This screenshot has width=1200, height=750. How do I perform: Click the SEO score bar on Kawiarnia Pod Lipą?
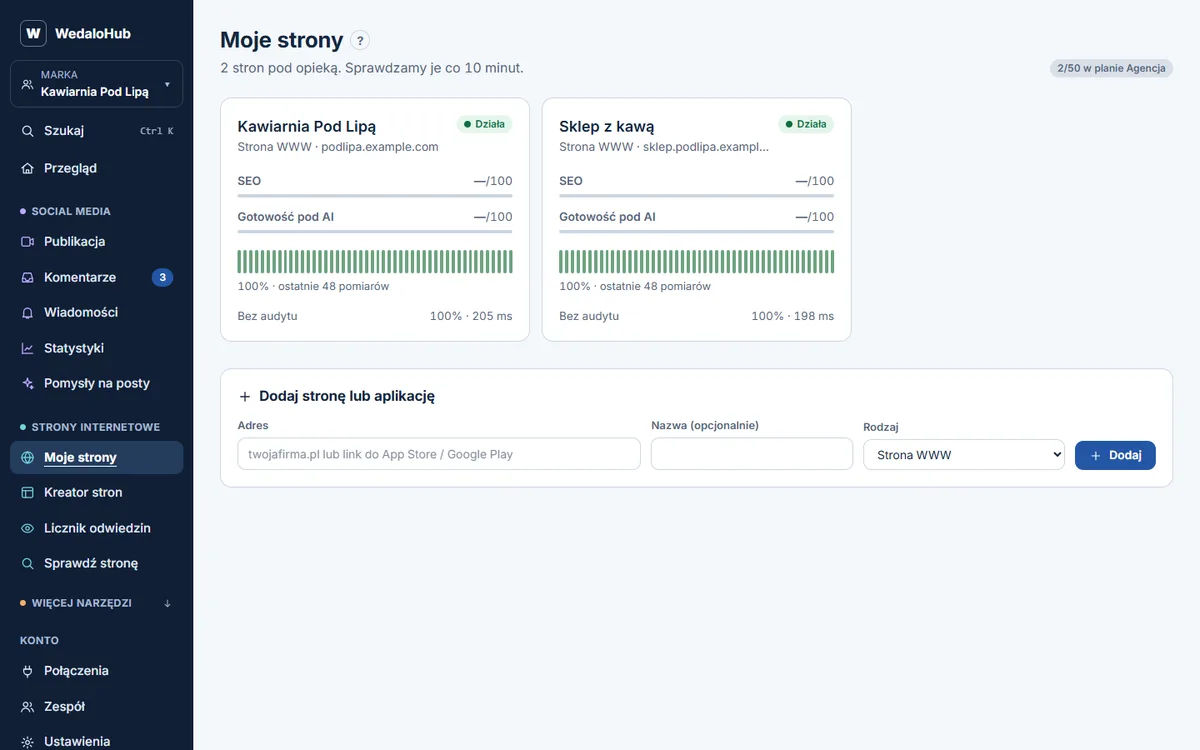click(x=375, y=196)
